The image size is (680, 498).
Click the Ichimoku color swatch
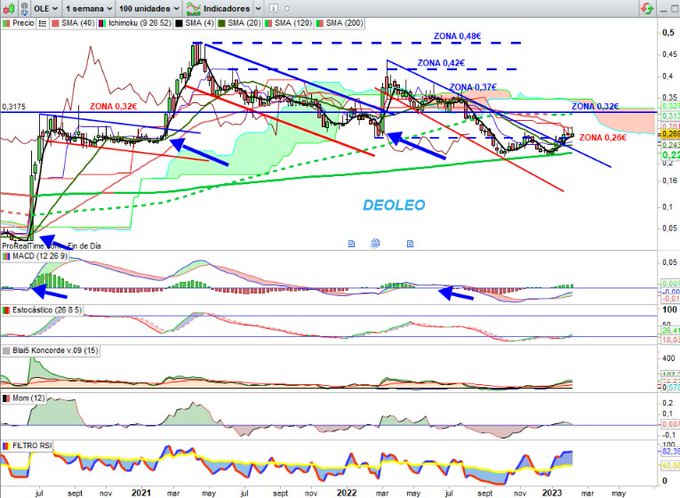click(102, 23)
